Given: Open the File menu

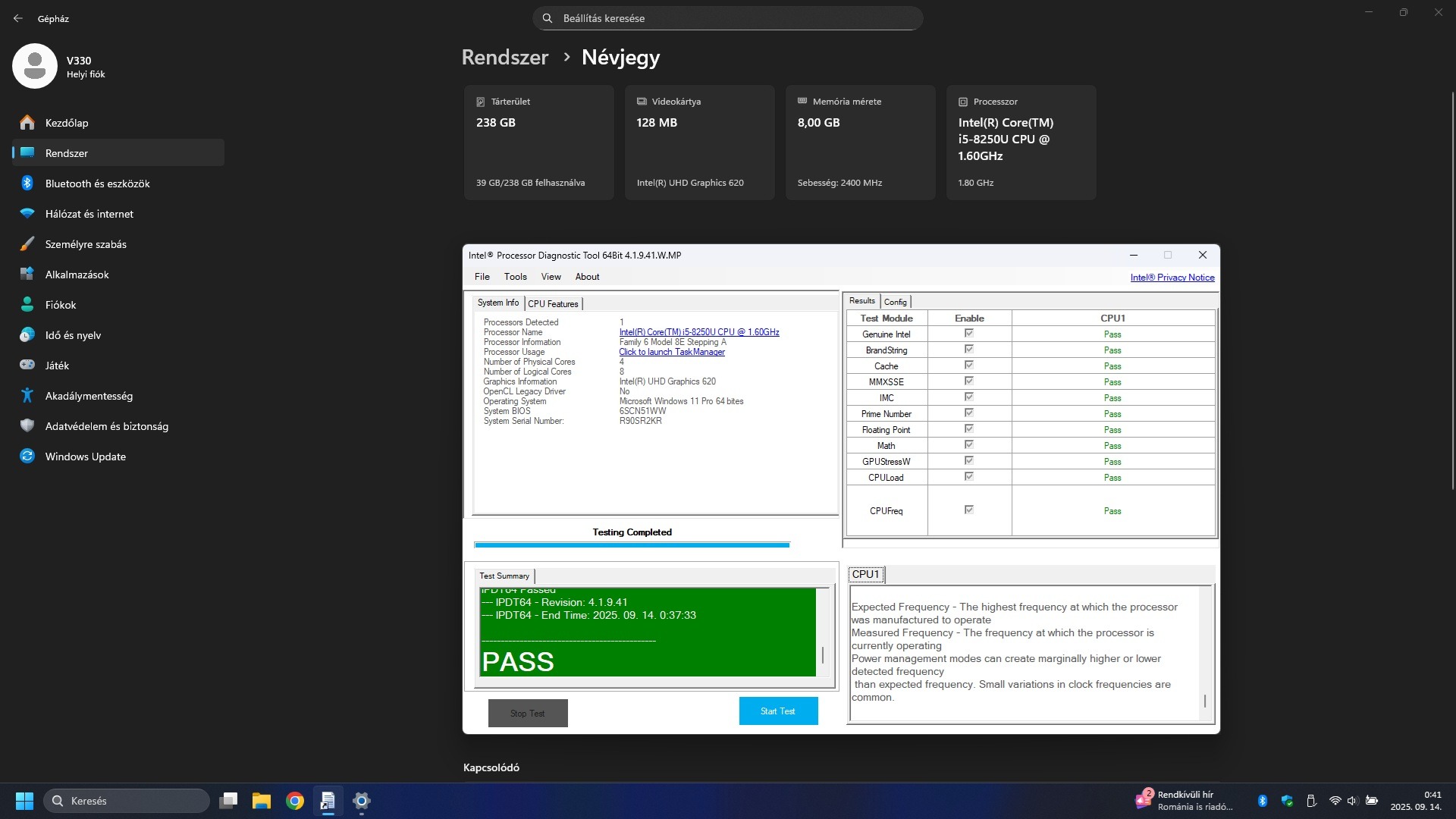Looking at the screenshot, I should pyautogui.click(x=482, y=277).
